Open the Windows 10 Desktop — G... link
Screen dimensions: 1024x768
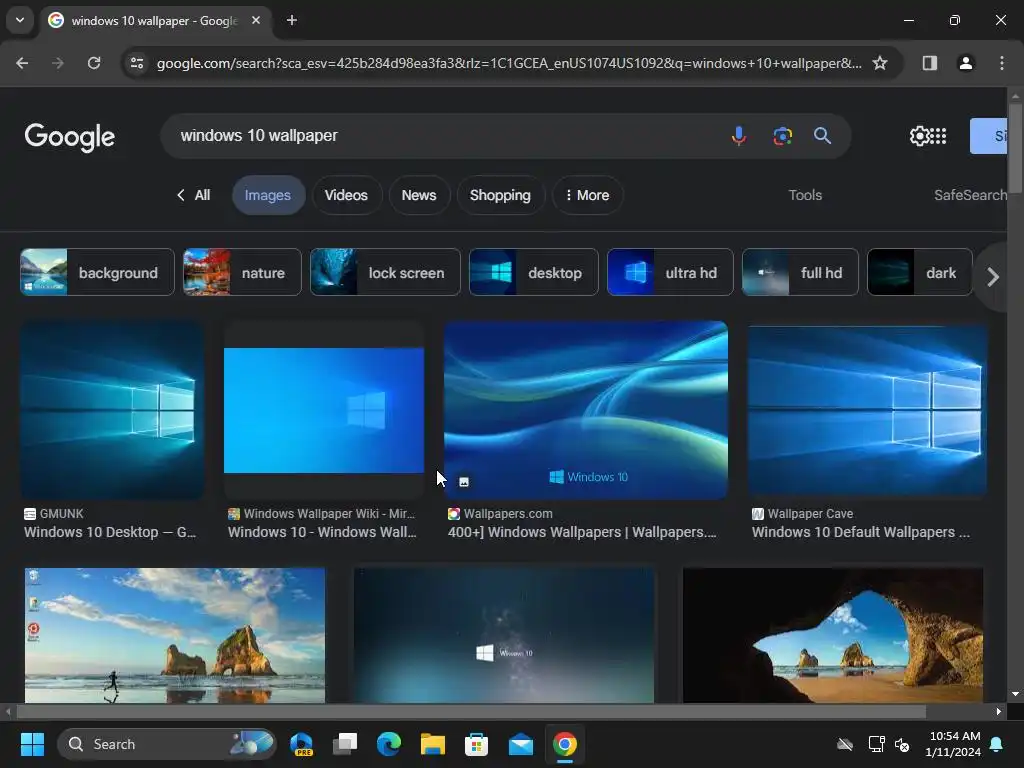[x=110, y=532]
